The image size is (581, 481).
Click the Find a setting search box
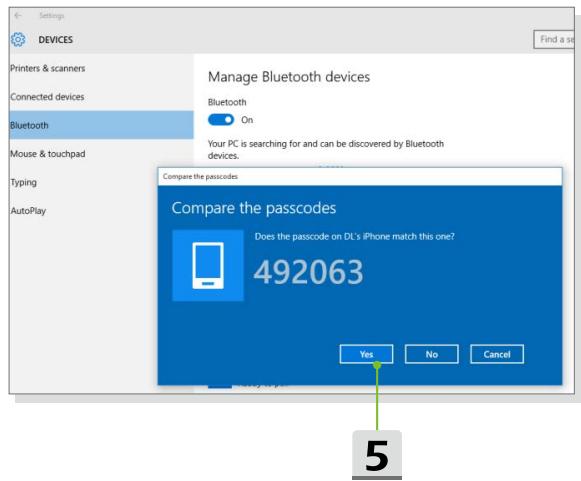coord(554,39)
